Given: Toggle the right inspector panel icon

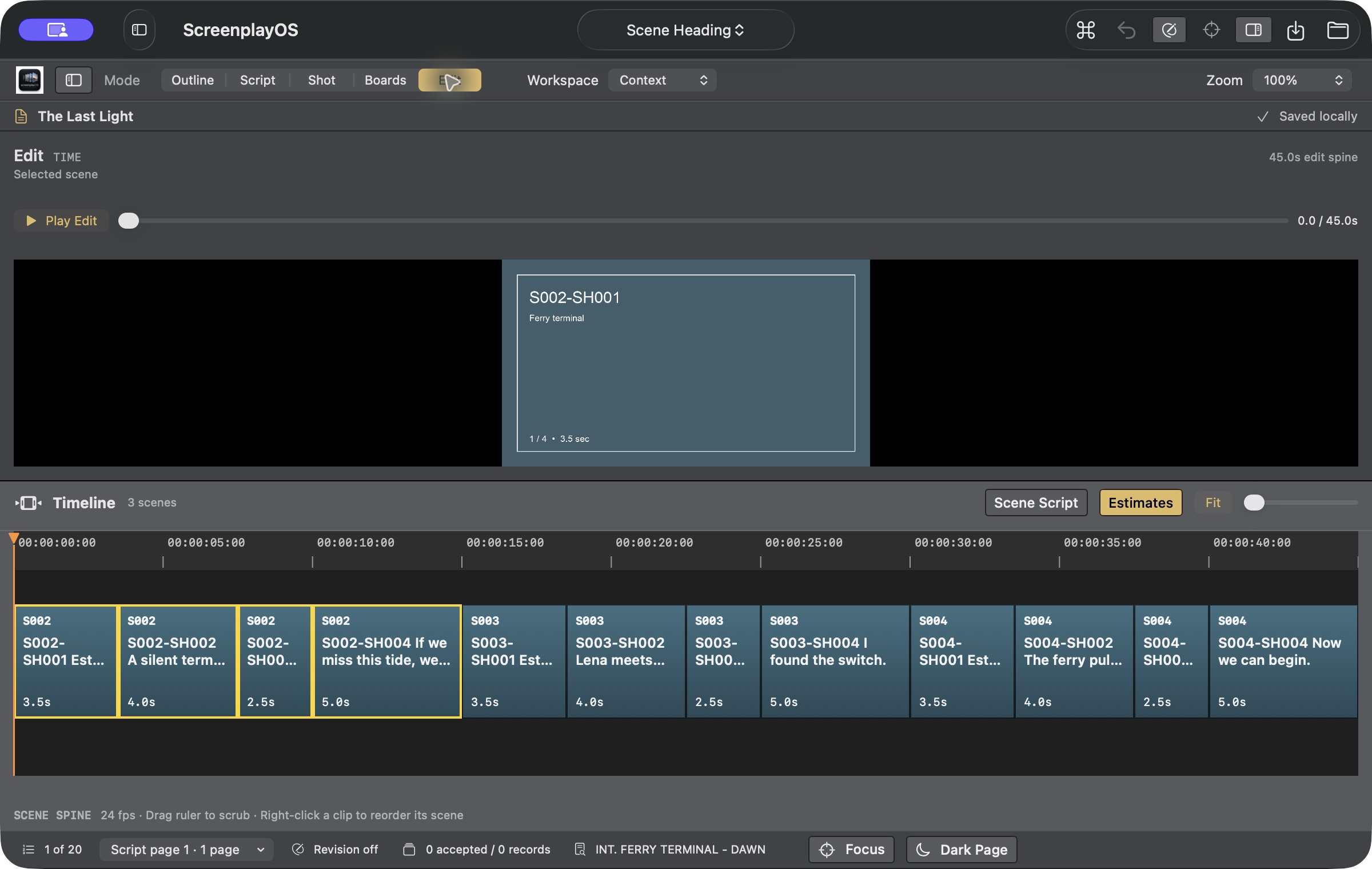Looking at the screenshot, I should point(1253,30).
